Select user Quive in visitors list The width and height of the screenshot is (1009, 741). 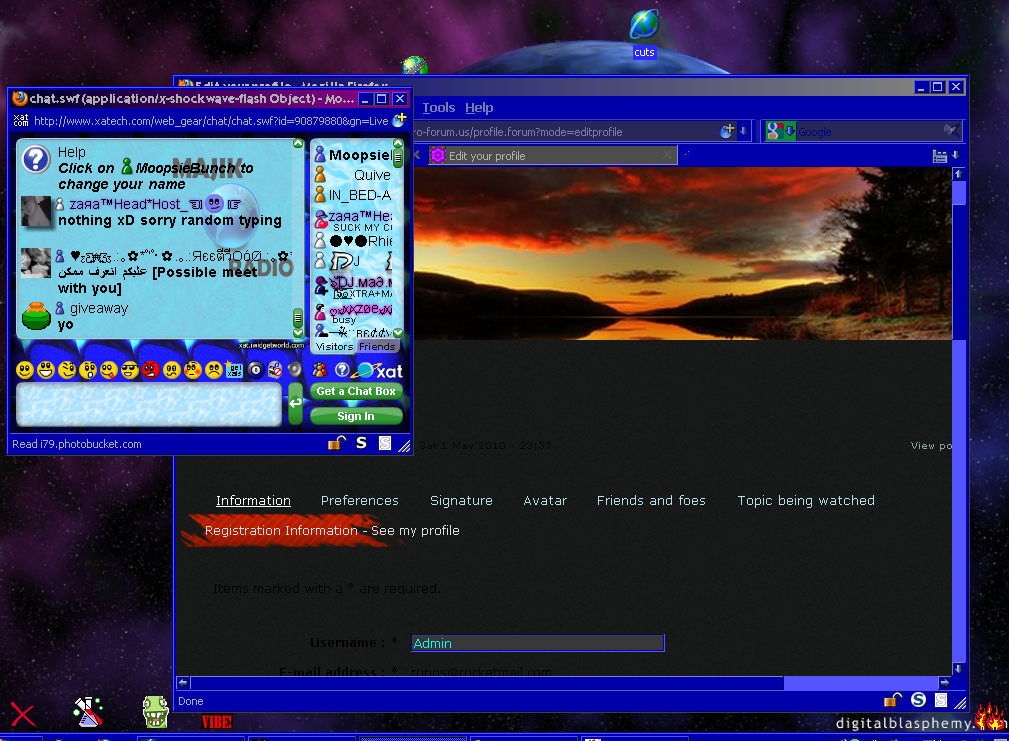point(353,175)
